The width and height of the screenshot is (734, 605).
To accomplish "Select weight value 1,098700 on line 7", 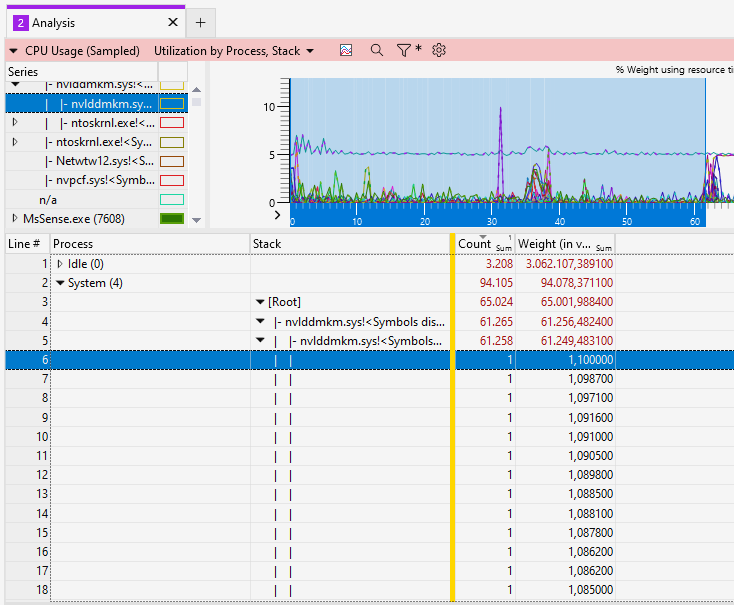I will click(590, 379).
